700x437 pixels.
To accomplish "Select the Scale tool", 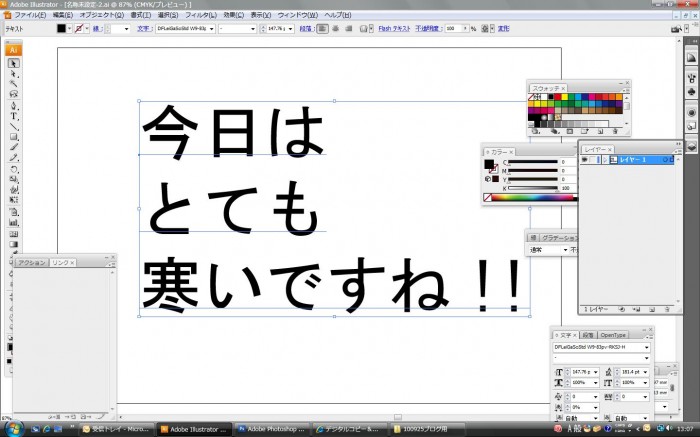I will click(x=14, y=179).
